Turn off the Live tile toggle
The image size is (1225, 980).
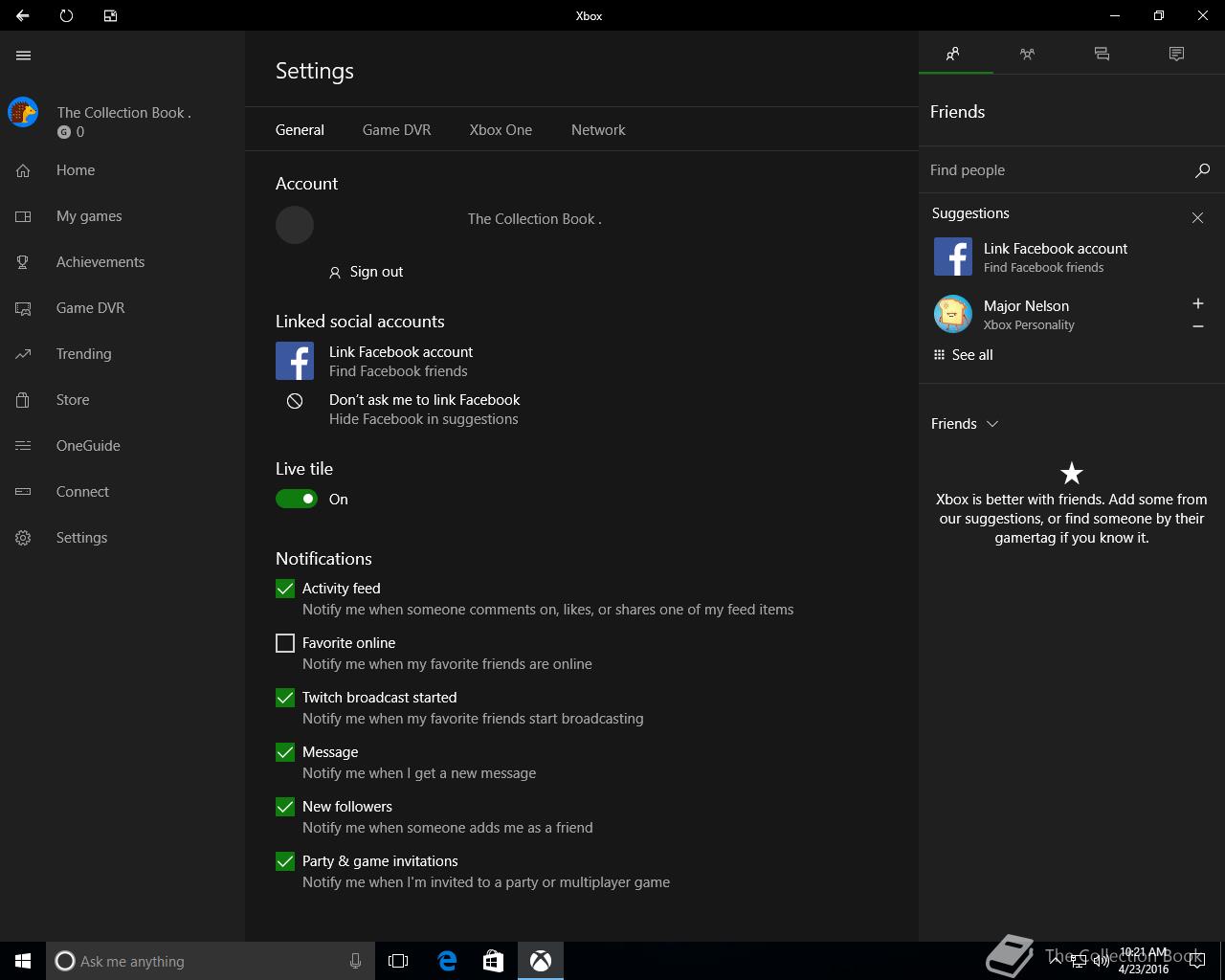pyautogui.click(x=297, y=499)
